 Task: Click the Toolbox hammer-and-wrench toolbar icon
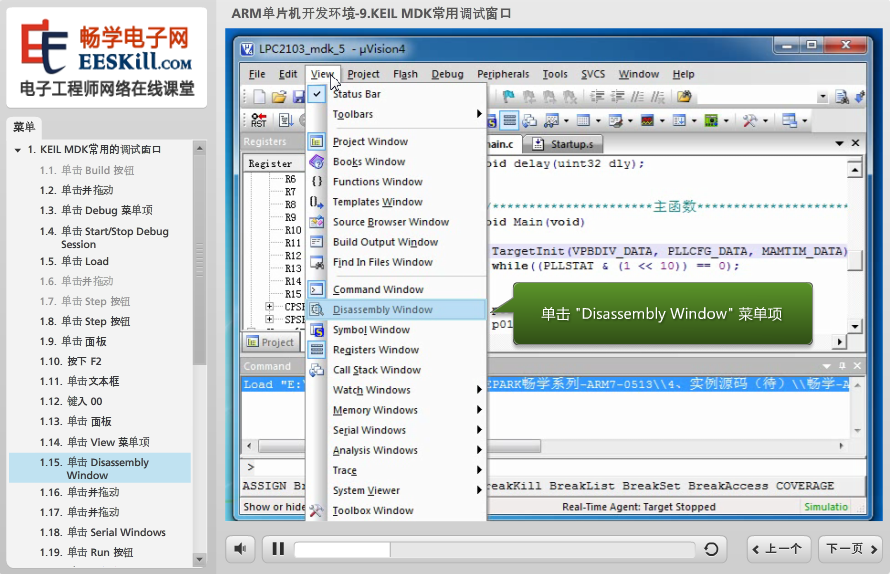(x=750, y=120)
